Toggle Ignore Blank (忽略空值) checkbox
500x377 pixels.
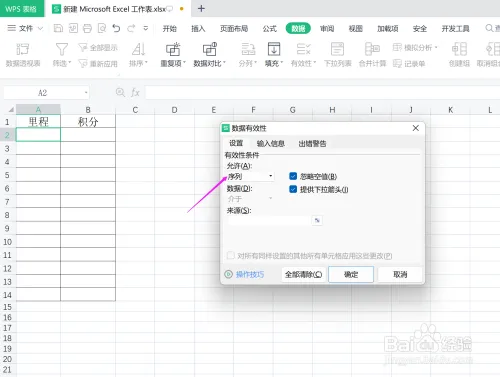coord(293,176)
